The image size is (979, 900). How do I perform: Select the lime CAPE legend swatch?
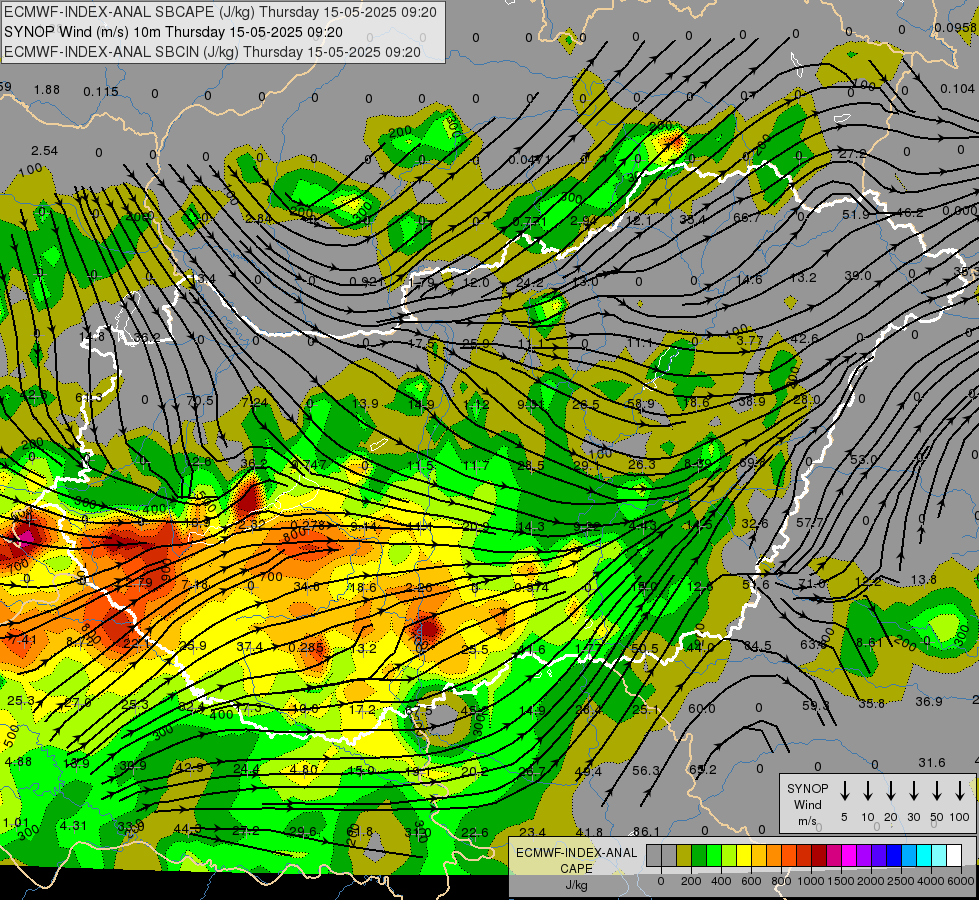[729, 855]
